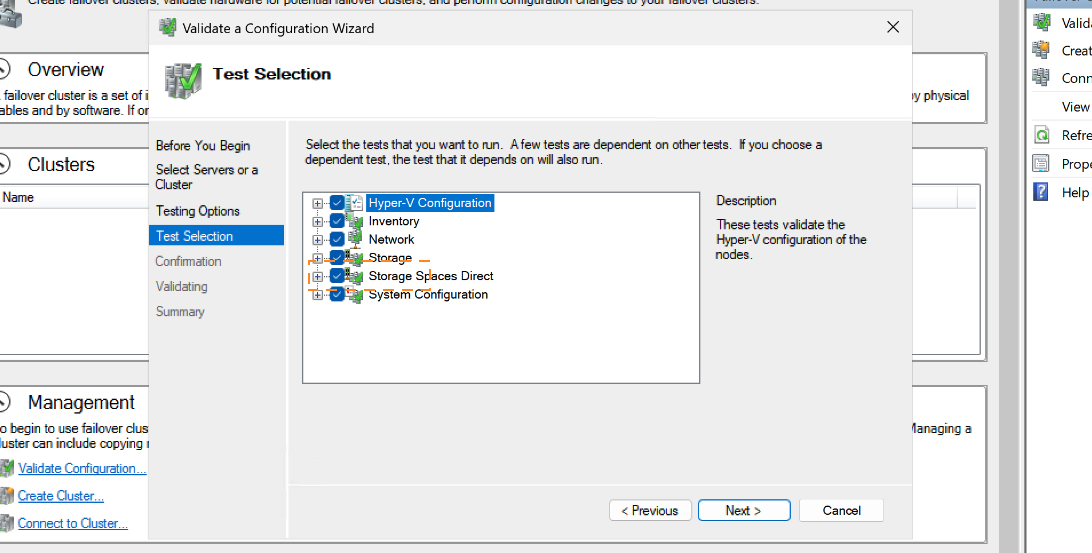Select the Storage Spaces Direct tree item
Viewport: 1092px width, 553px height.
tap(431, 276)
